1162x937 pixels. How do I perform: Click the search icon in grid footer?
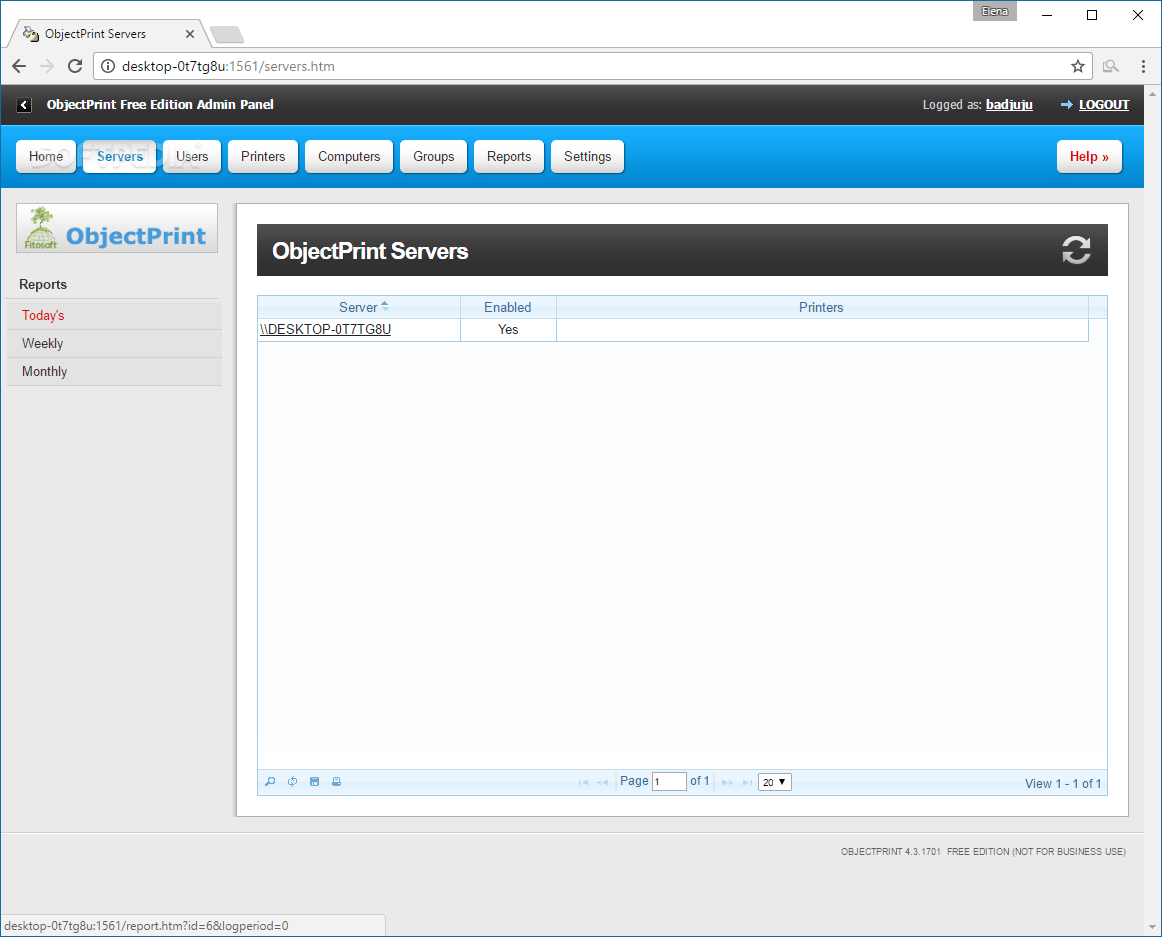pyautogui.click(x=270, y=781)
